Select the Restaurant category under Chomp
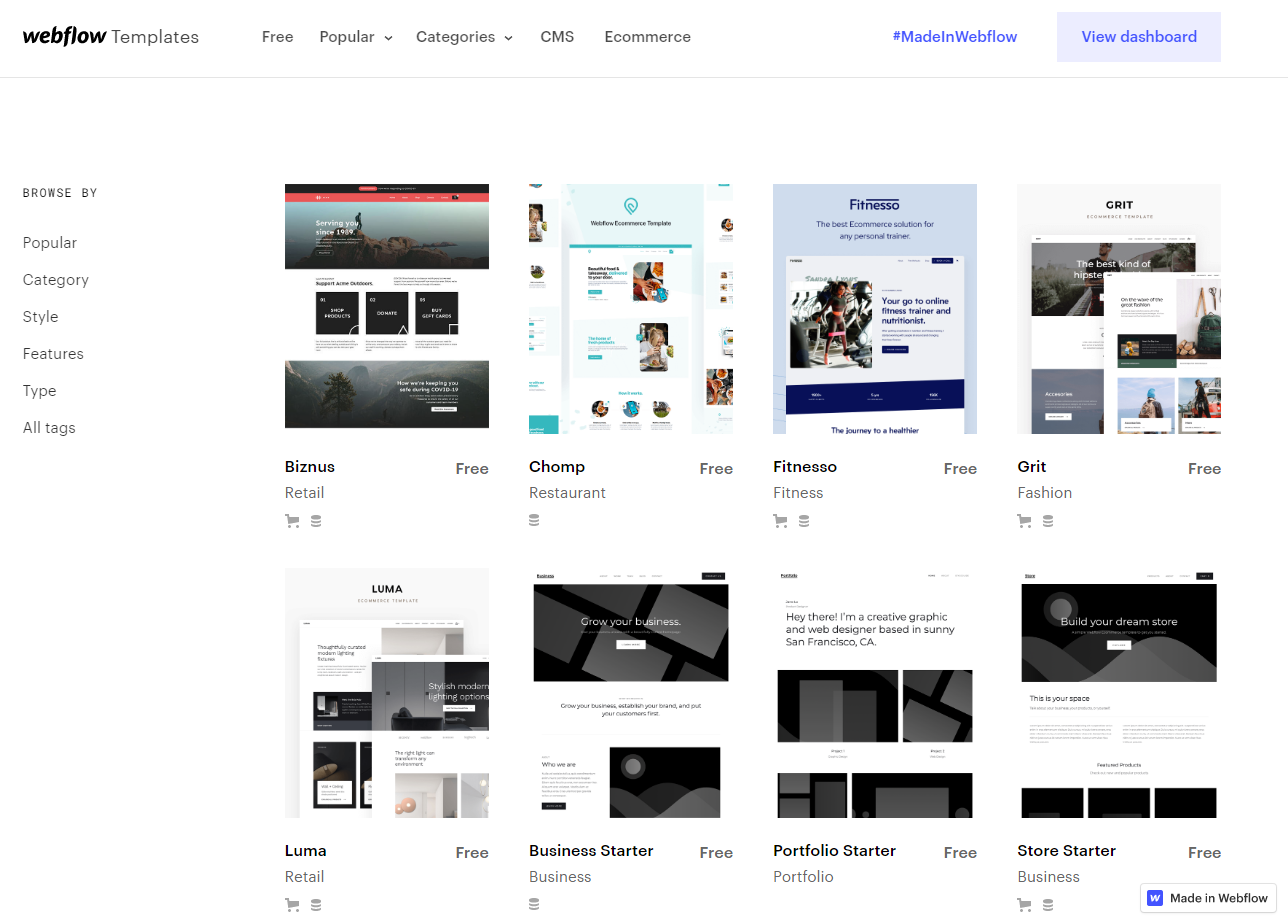Viewport: 1288px width, 920px height. pos(567,493)
